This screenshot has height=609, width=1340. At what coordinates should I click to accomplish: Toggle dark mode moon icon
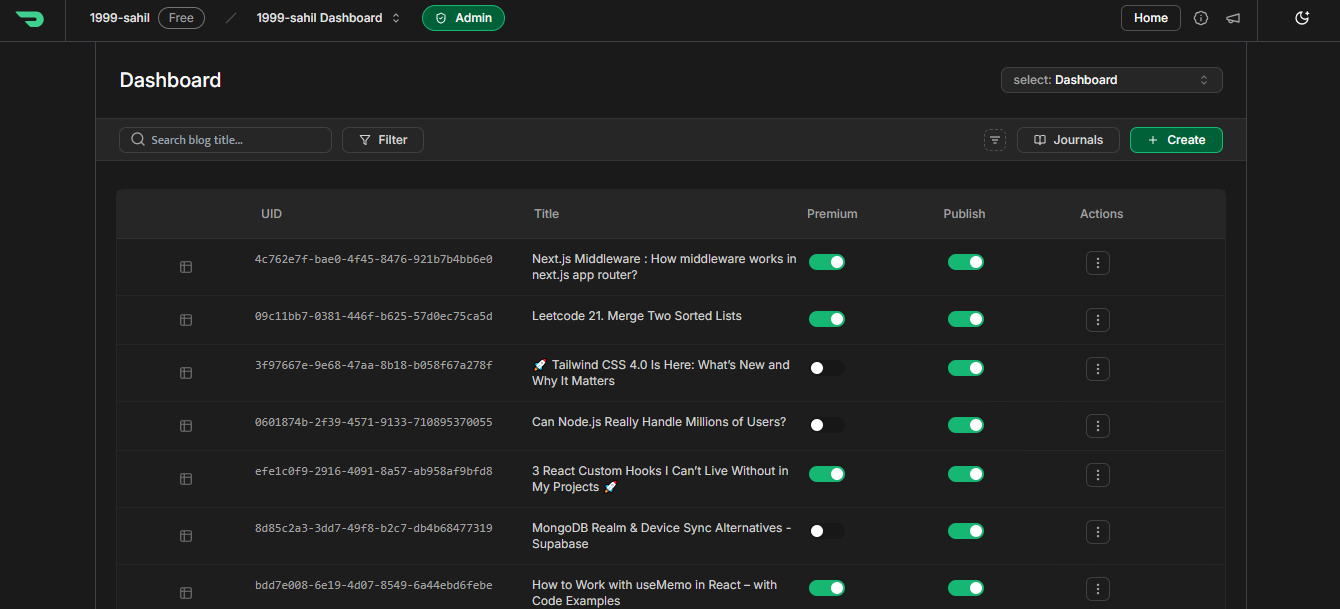[x=1302, y=18]
